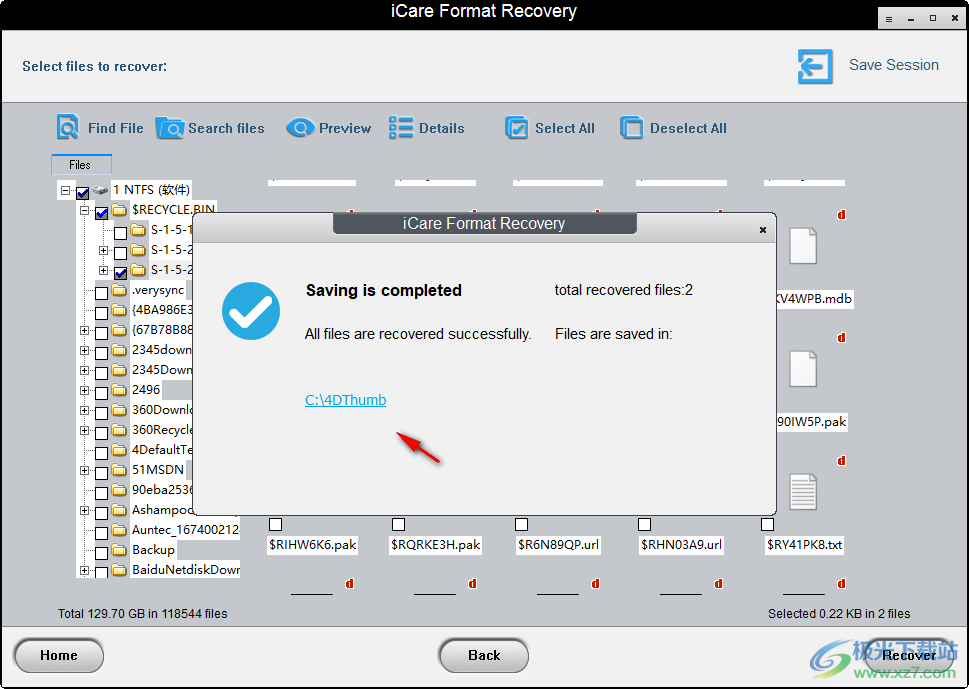The image size is (969, 689).
Task: Click the Auntec_167400212 folder icon
Action: click(x=119, y=530)
